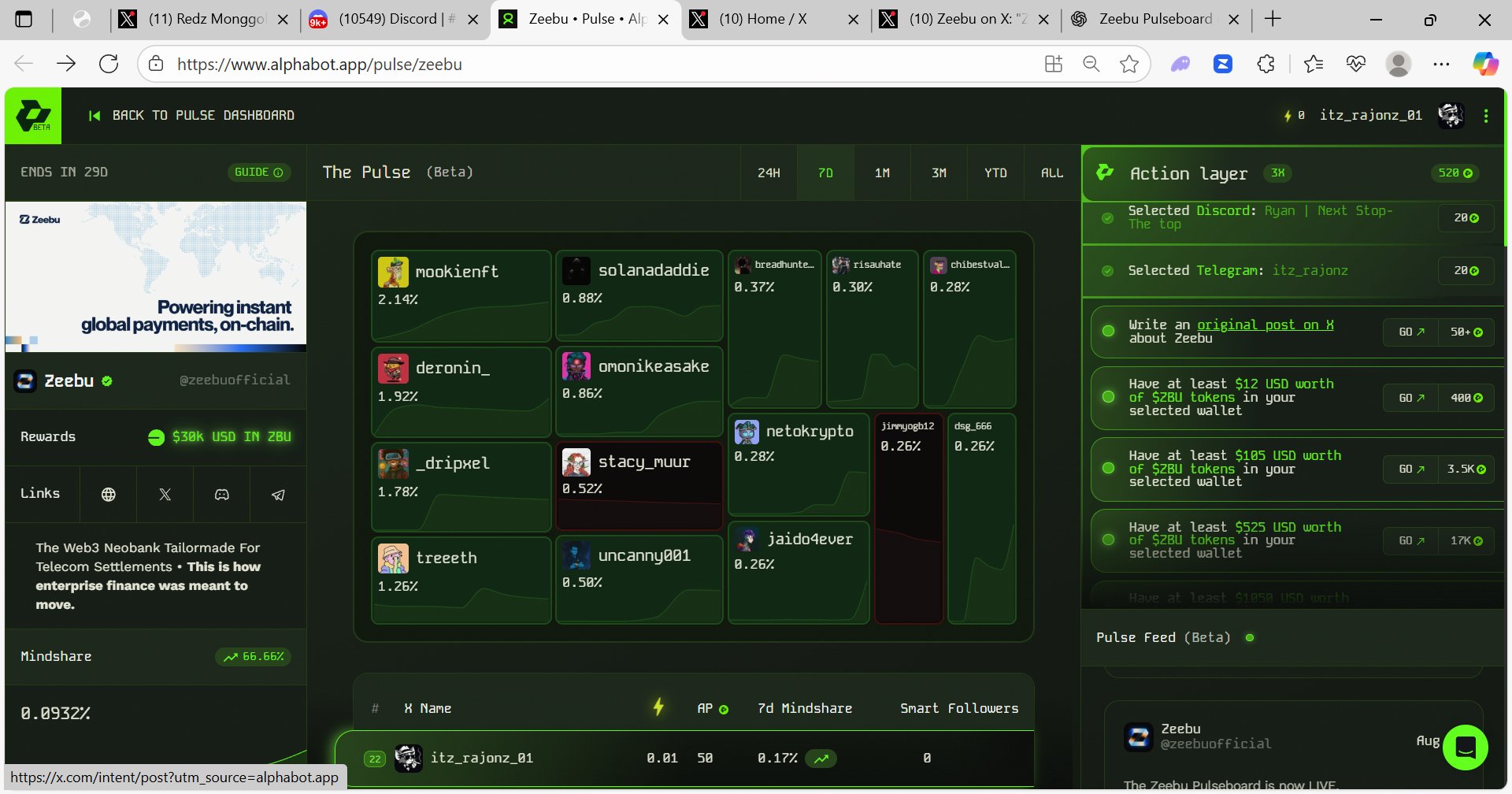The height and width of the screenshot is (794, 1512).
Task: Click the browser zoom magnifier icon
Action: 1091,64
